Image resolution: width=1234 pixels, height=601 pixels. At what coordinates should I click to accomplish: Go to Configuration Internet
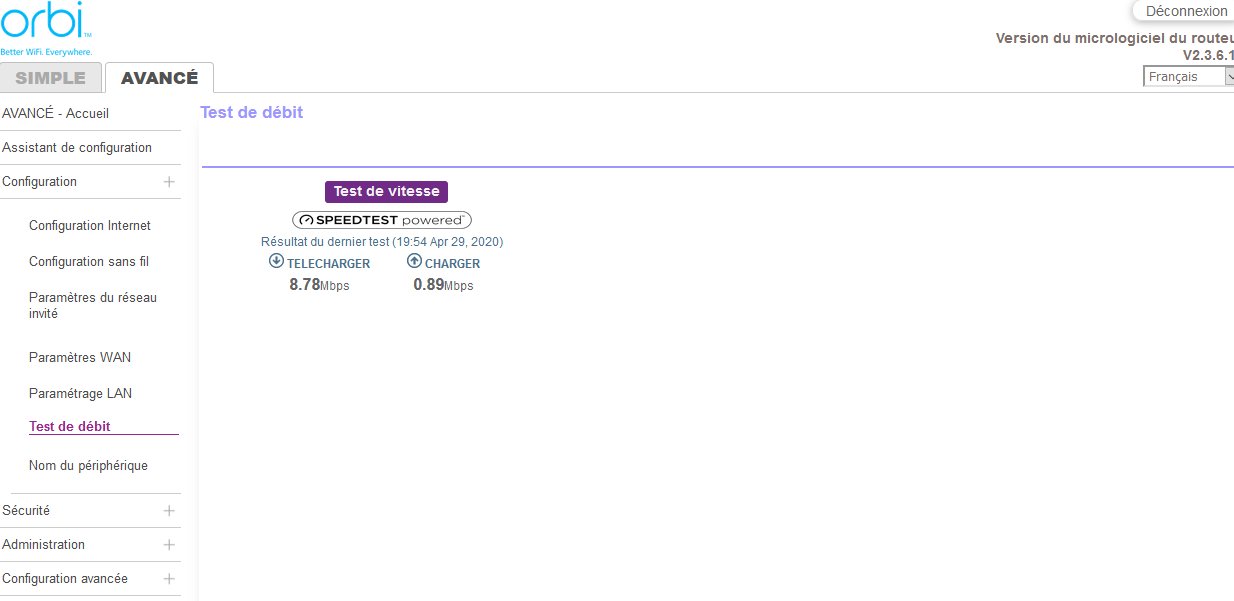click(x=90, y=226)
